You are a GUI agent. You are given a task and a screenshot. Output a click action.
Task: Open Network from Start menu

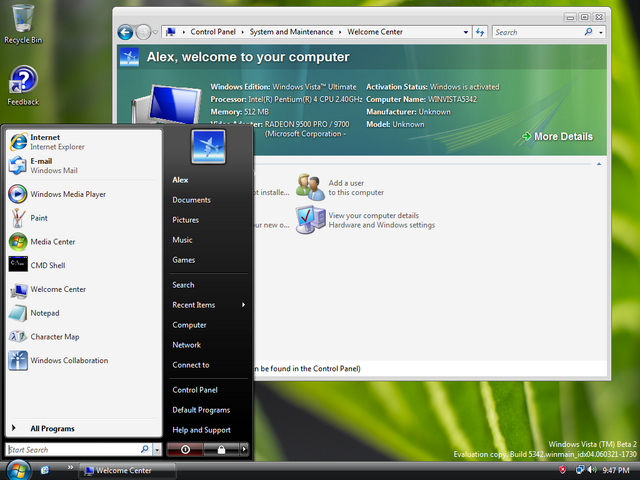click(187, 345)
